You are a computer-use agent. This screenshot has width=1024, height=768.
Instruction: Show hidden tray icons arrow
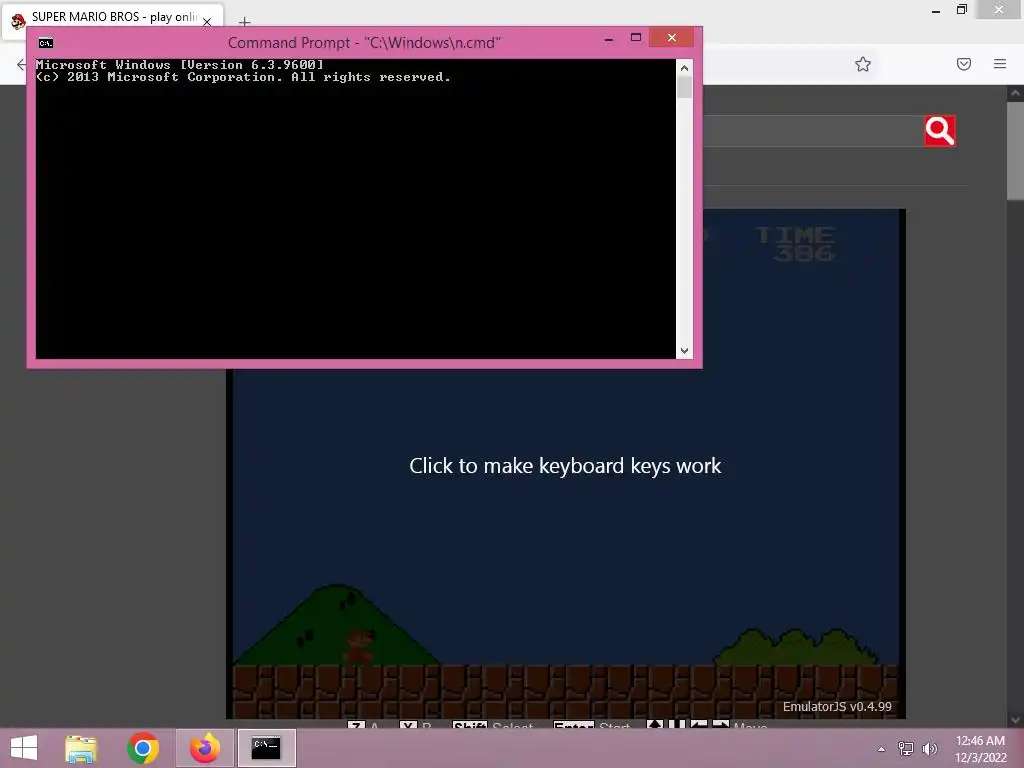pos(881,749)
